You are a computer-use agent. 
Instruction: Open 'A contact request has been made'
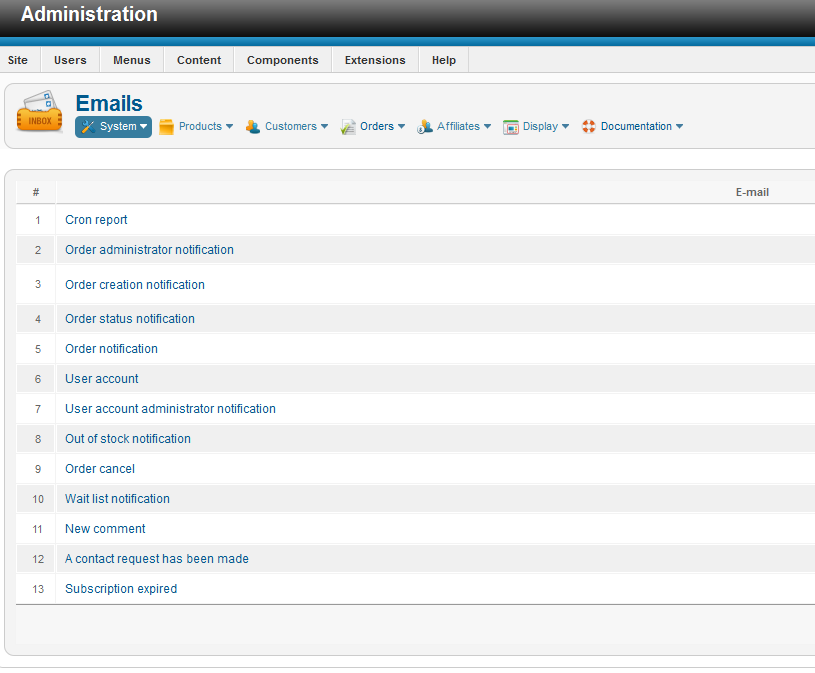click(x=157, y=559)
